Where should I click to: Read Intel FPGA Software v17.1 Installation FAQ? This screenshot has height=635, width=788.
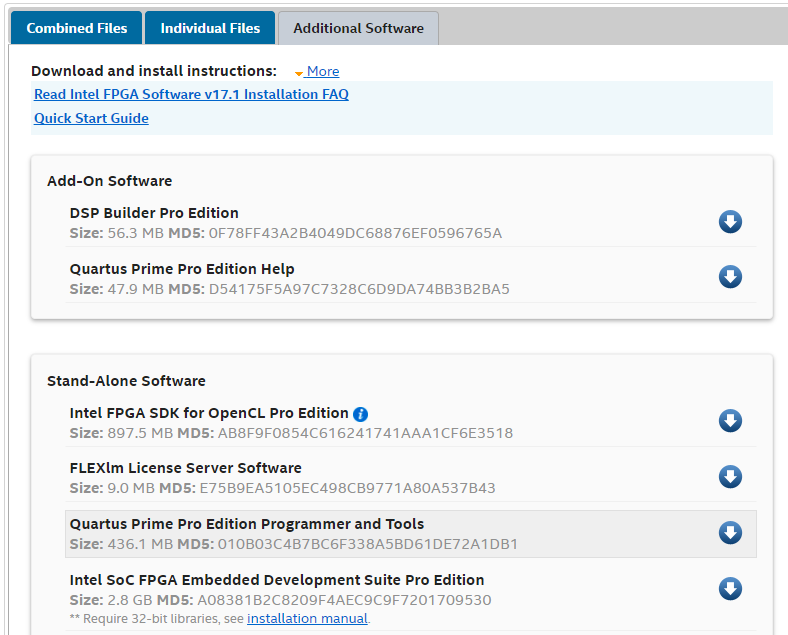[191, 95]
